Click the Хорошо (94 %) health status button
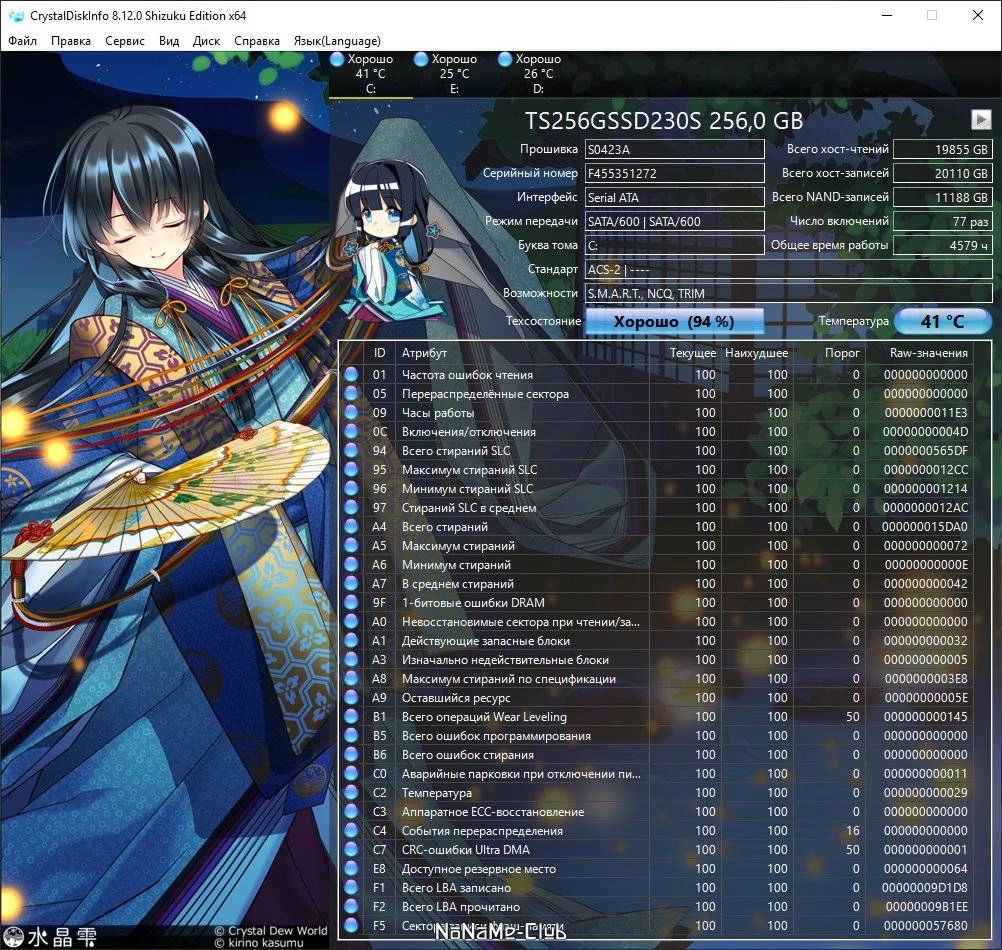This screenshot has height=950, width=1002. click(674, 321)
